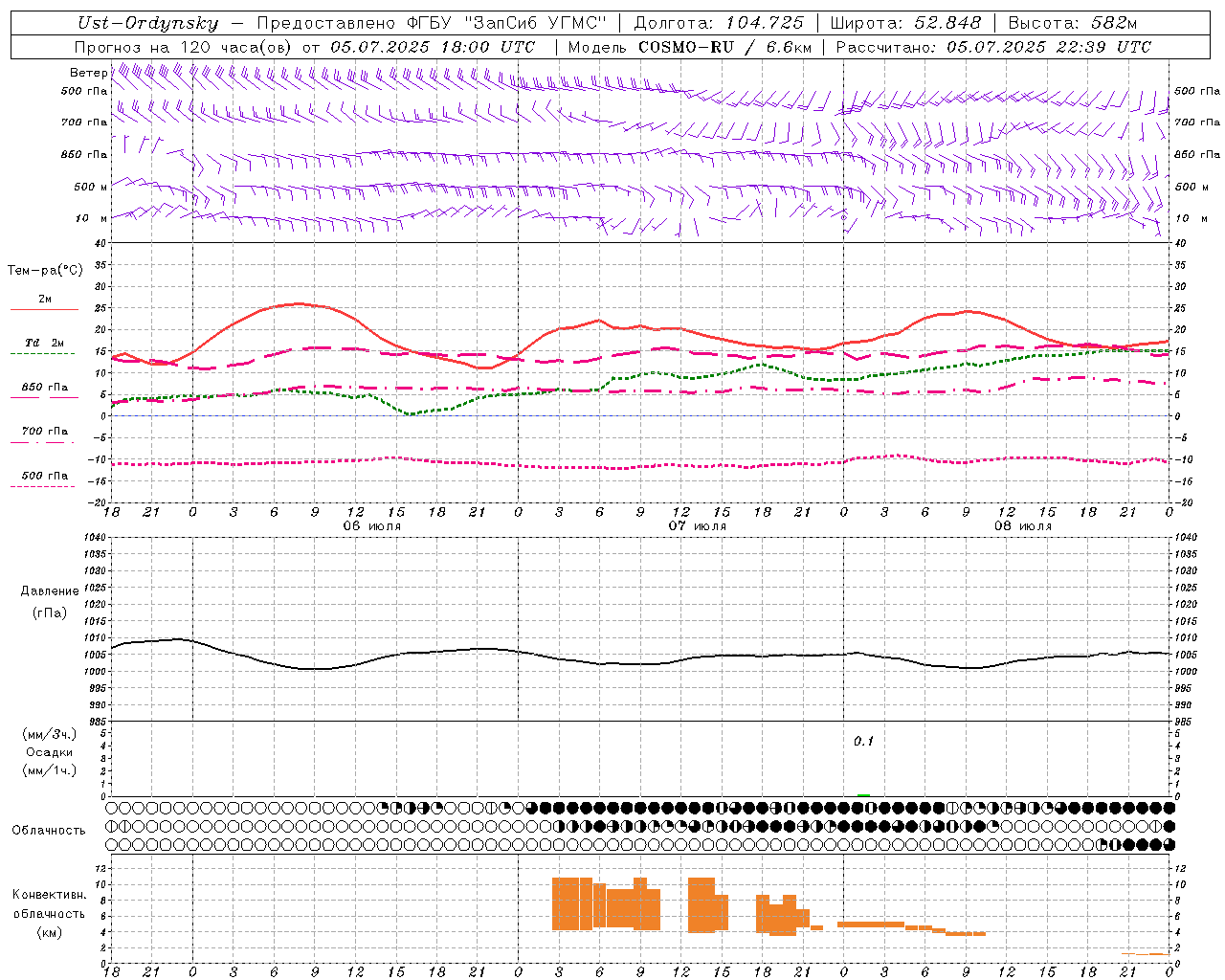The height and width of the screenshot is (980, 1225).
Task: Click the '06 июля' date label
Action: pyautogui.click(x=372, y=526)
